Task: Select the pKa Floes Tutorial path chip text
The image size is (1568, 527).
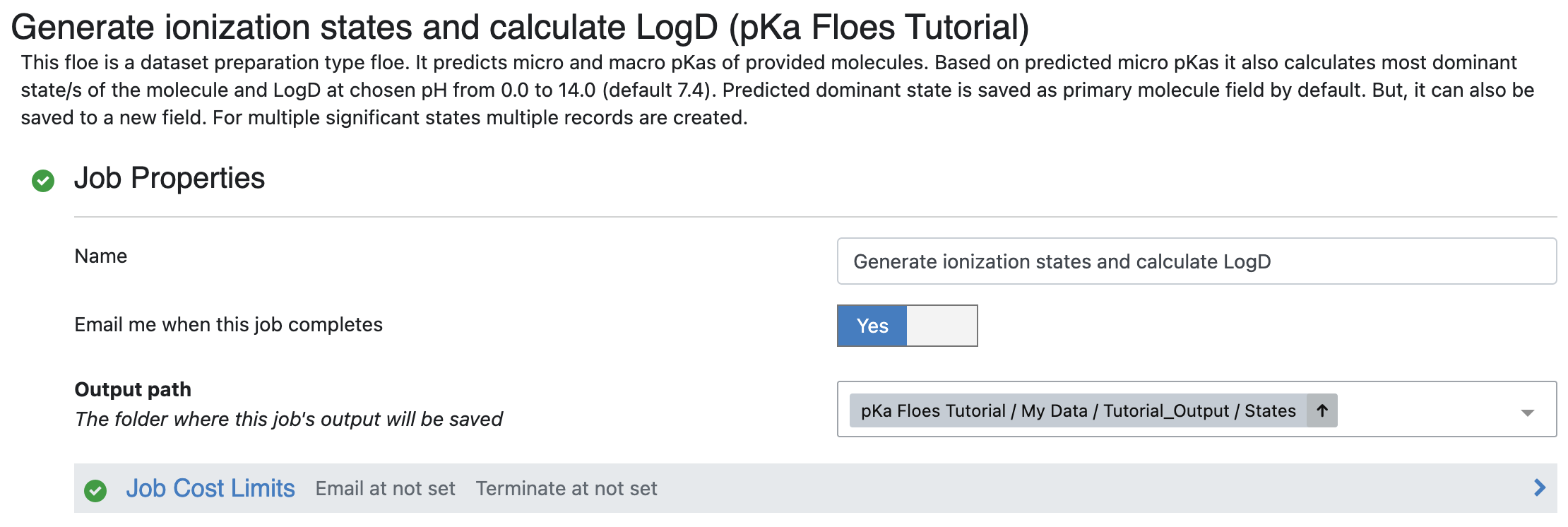Action: (x=1079, y=410)
